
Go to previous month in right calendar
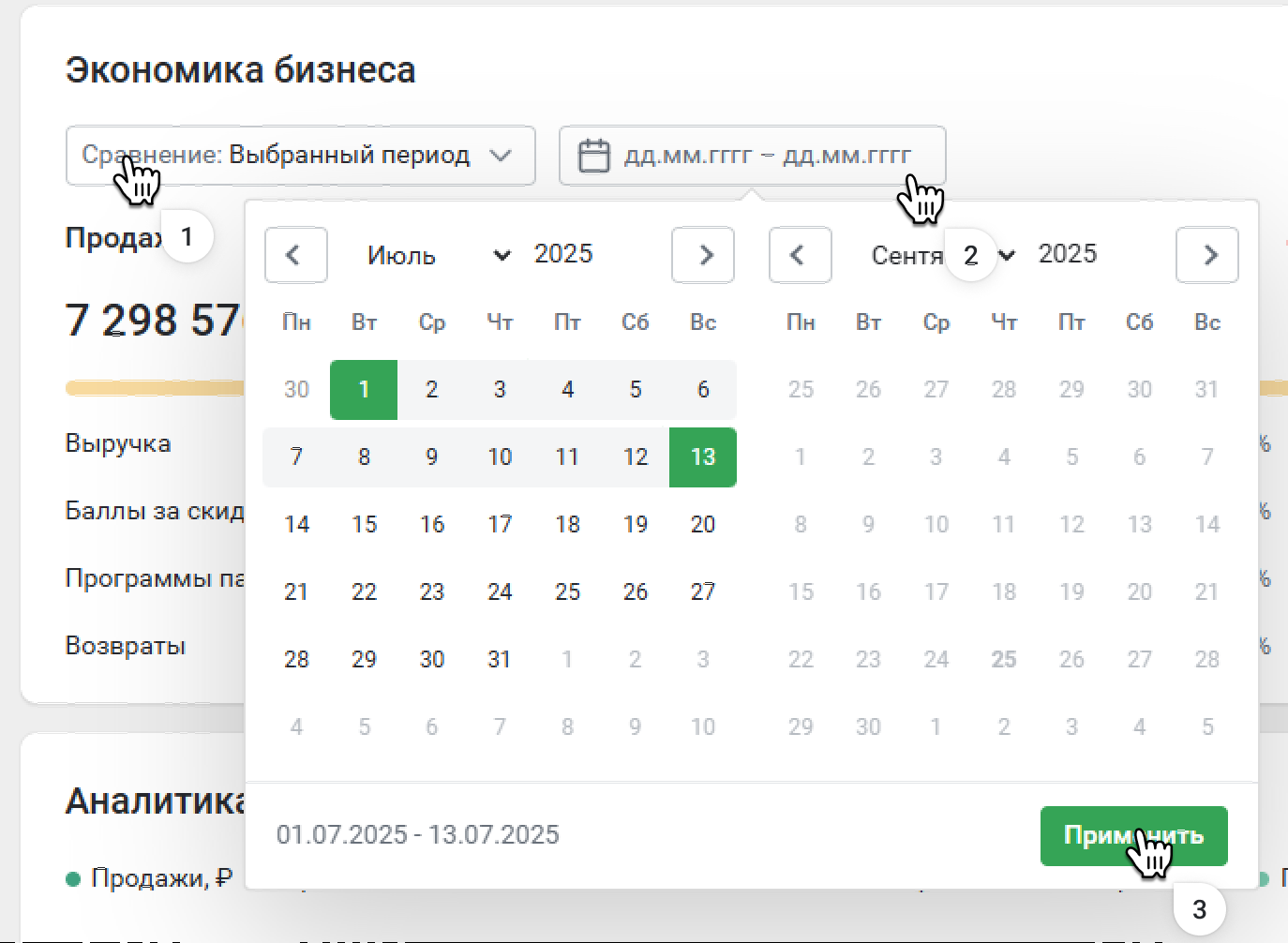800,255
